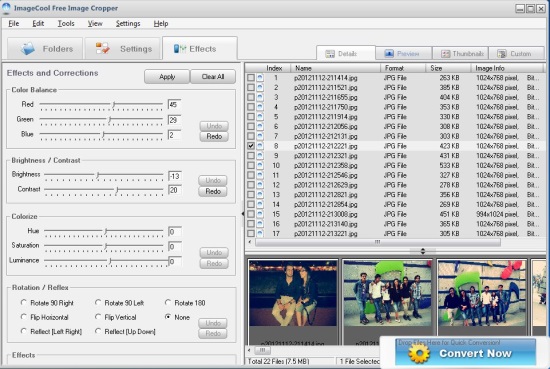Click the Apply button

tap(167, 76)
